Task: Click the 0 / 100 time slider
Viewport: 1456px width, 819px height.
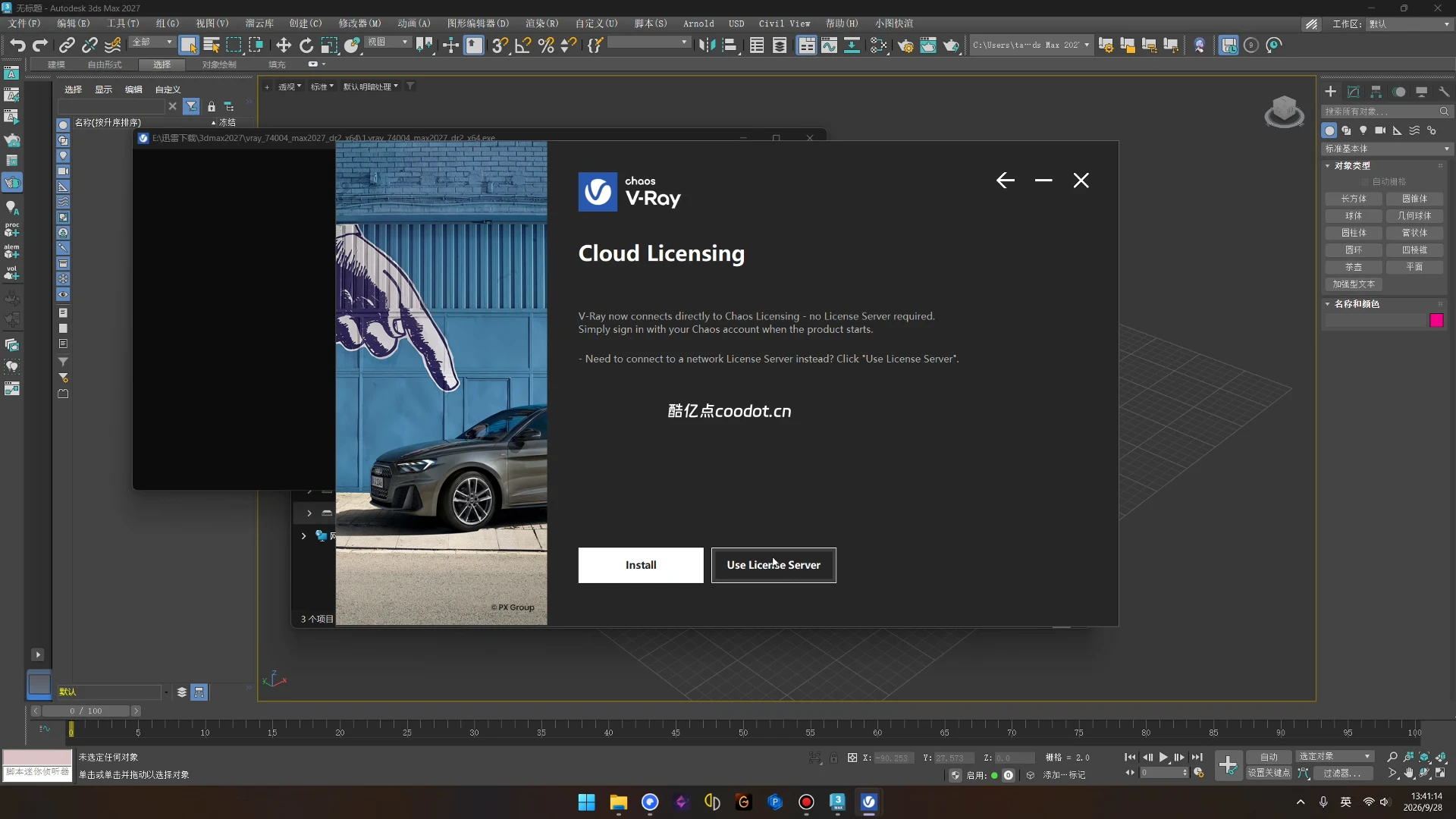Action: (x=86, y=711)
